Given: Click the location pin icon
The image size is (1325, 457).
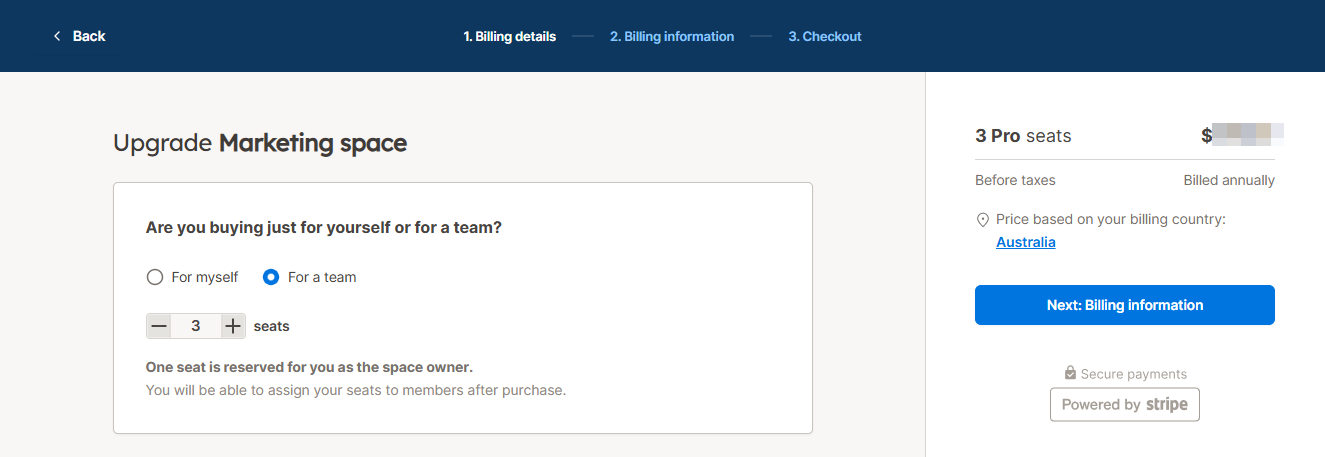Looking at the screenshot, I should click(x=983, y=220).
